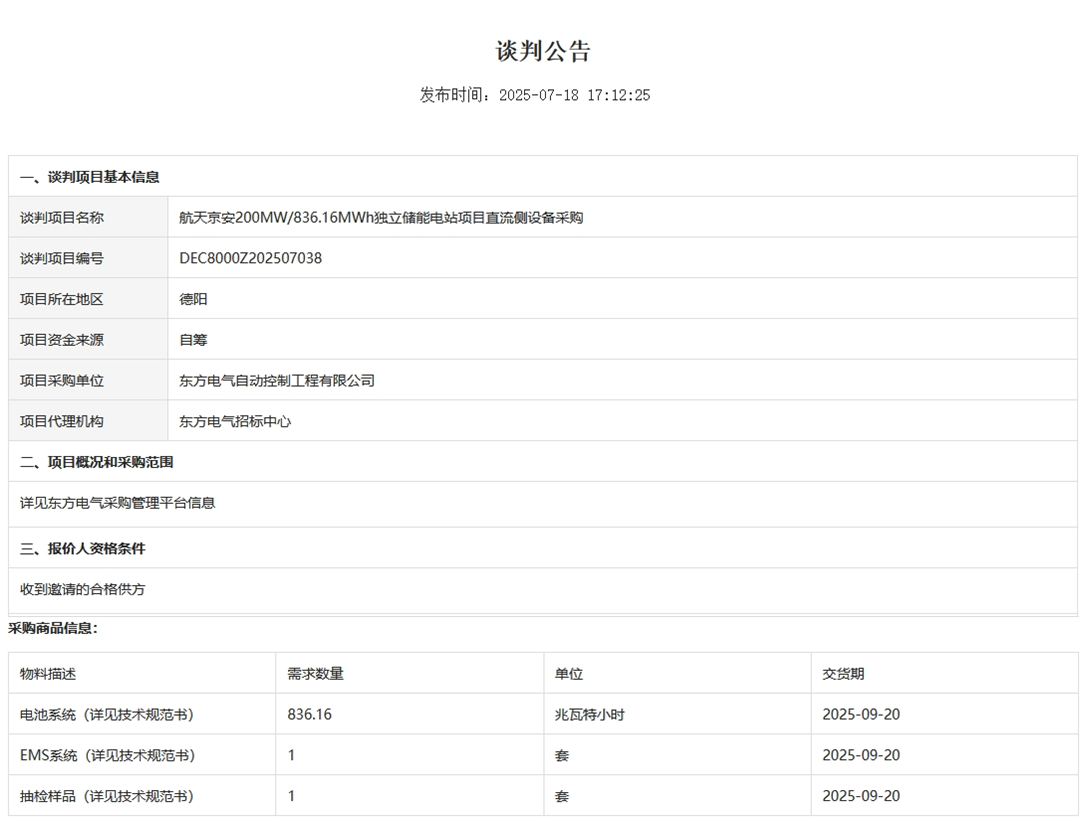
Task: Select the EMS系统 unit 套
Action: (x=562, y=755)
